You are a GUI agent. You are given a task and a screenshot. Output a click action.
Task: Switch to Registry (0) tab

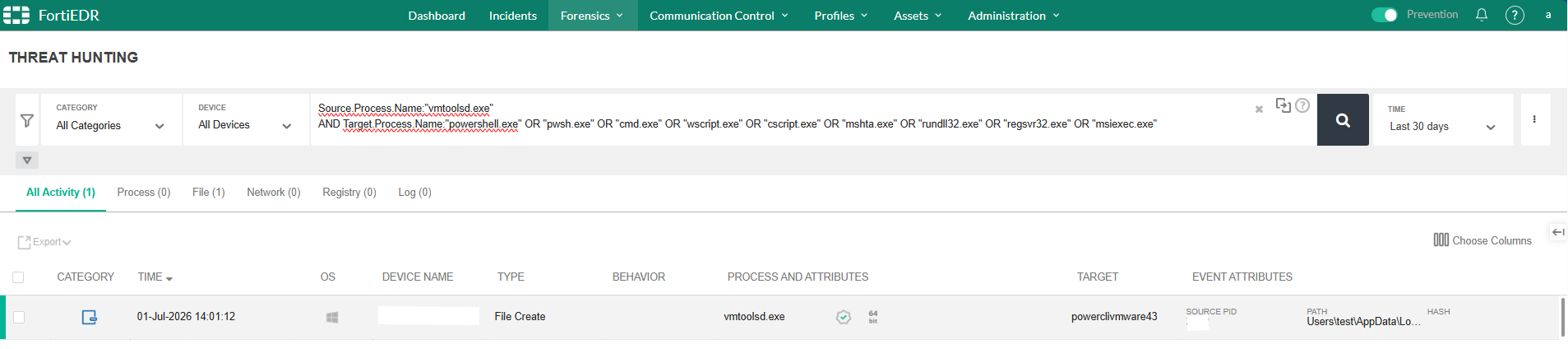coord(349,193)
